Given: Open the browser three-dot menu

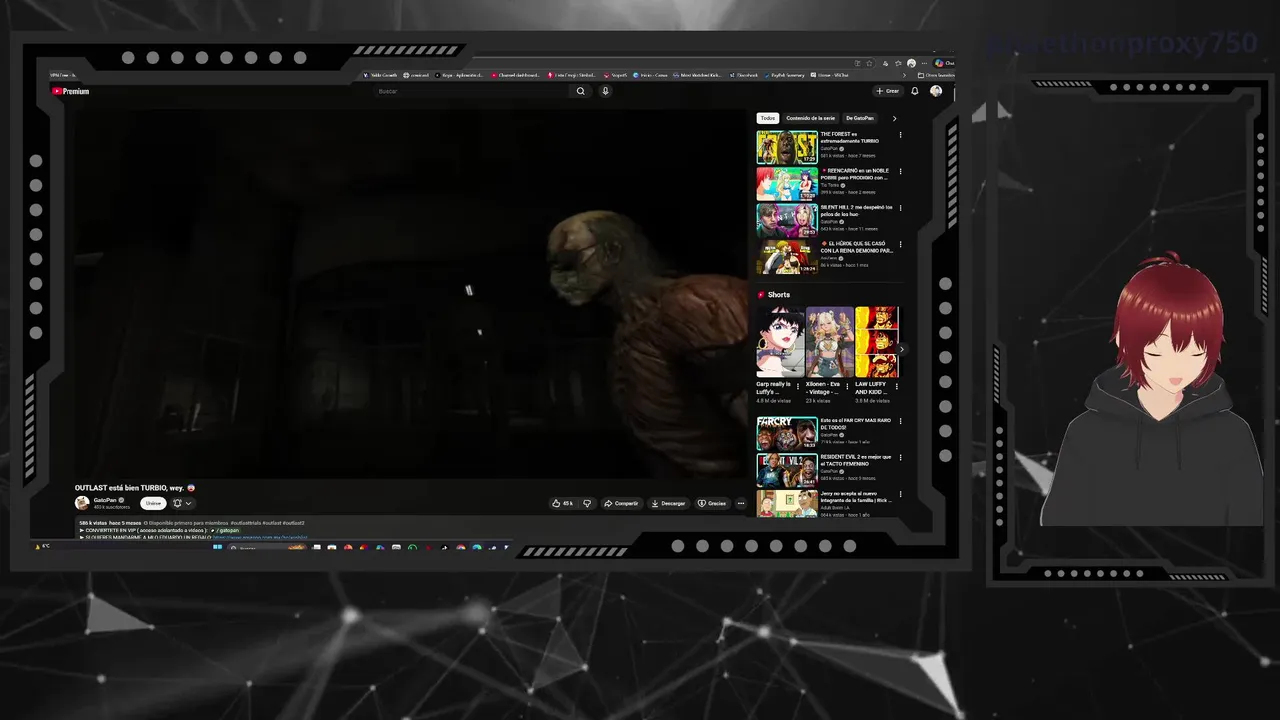Looking at the screenshot, I should point(924,63).
